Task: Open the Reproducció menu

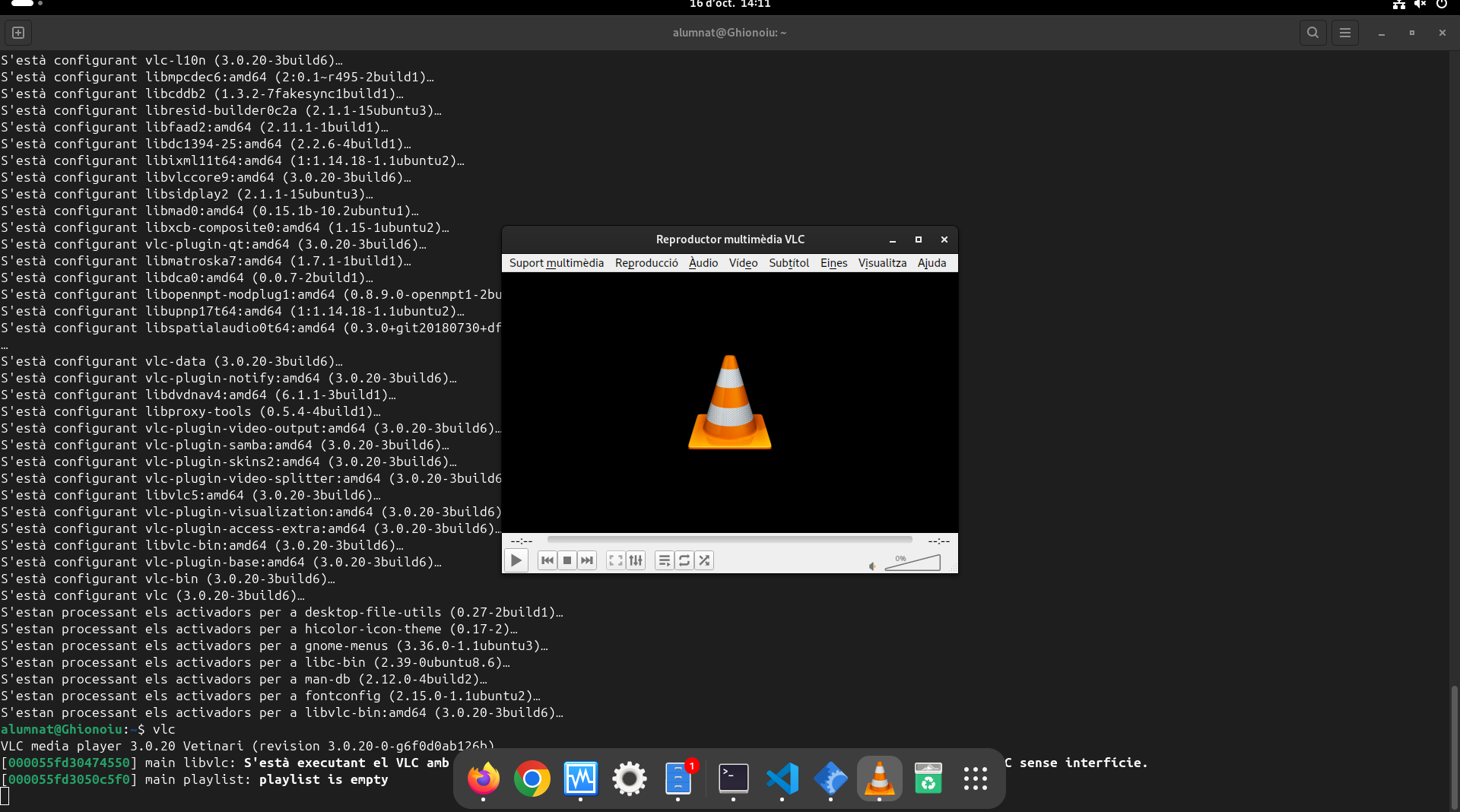Action: coord(646,263)
